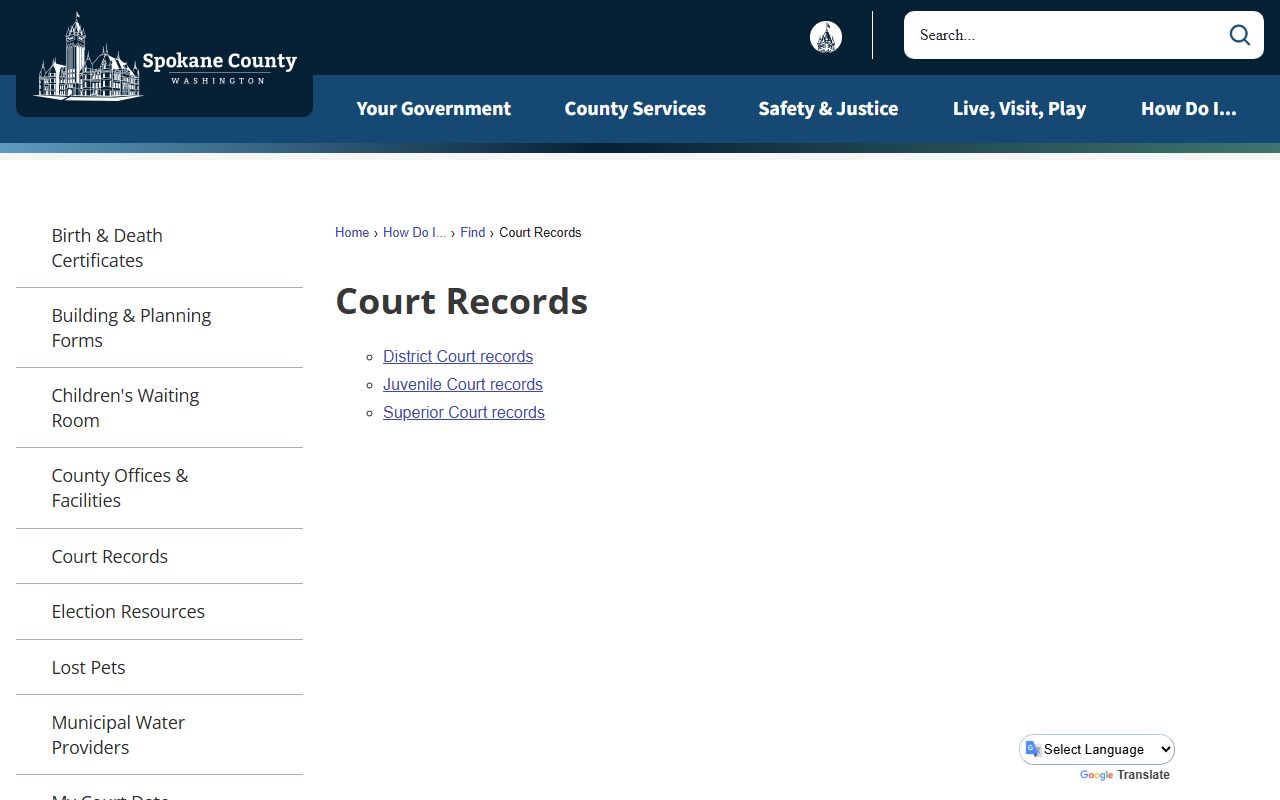Image resolution: width=1280 pixels, height=800 pixels.
Task: Open the Live, Visit, Play menu
Action: click(x=1019, y=108)
